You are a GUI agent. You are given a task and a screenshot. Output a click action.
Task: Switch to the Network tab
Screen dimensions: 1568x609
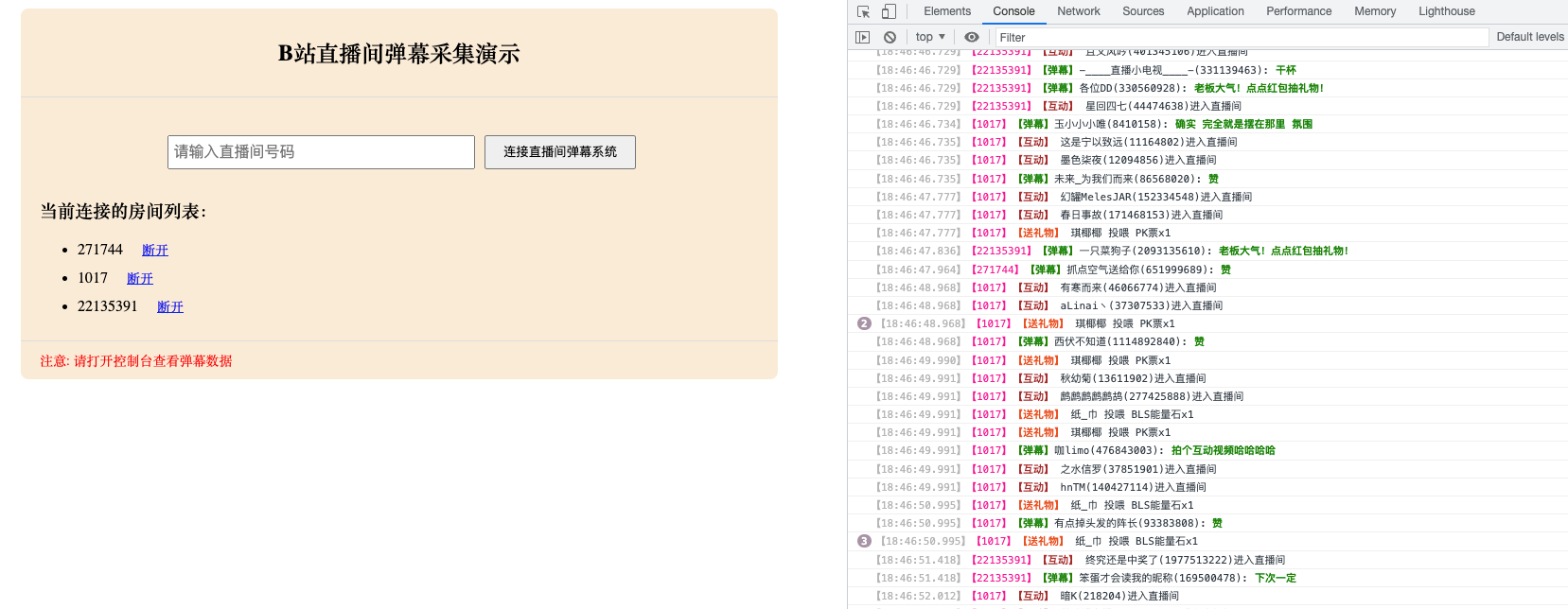pyautogui.click(x=1079, y=11)
